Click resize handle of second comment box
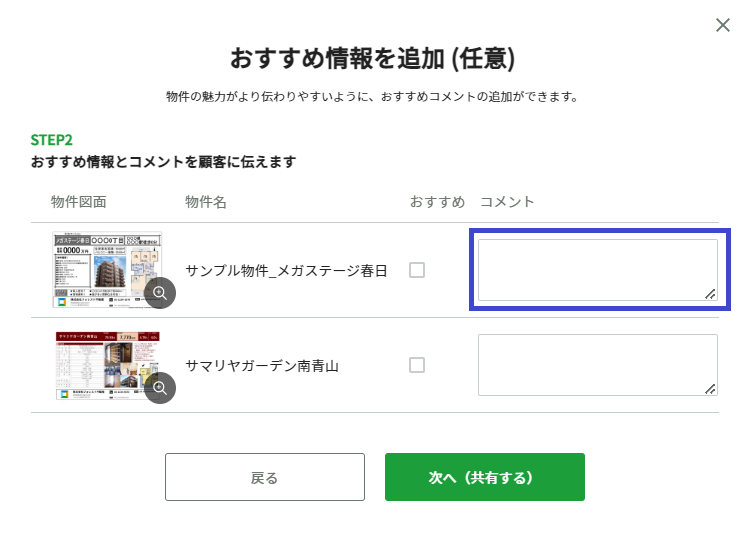The width and height of the screenshot is (749, 535). pyautogui.click(x=710, y=389)
